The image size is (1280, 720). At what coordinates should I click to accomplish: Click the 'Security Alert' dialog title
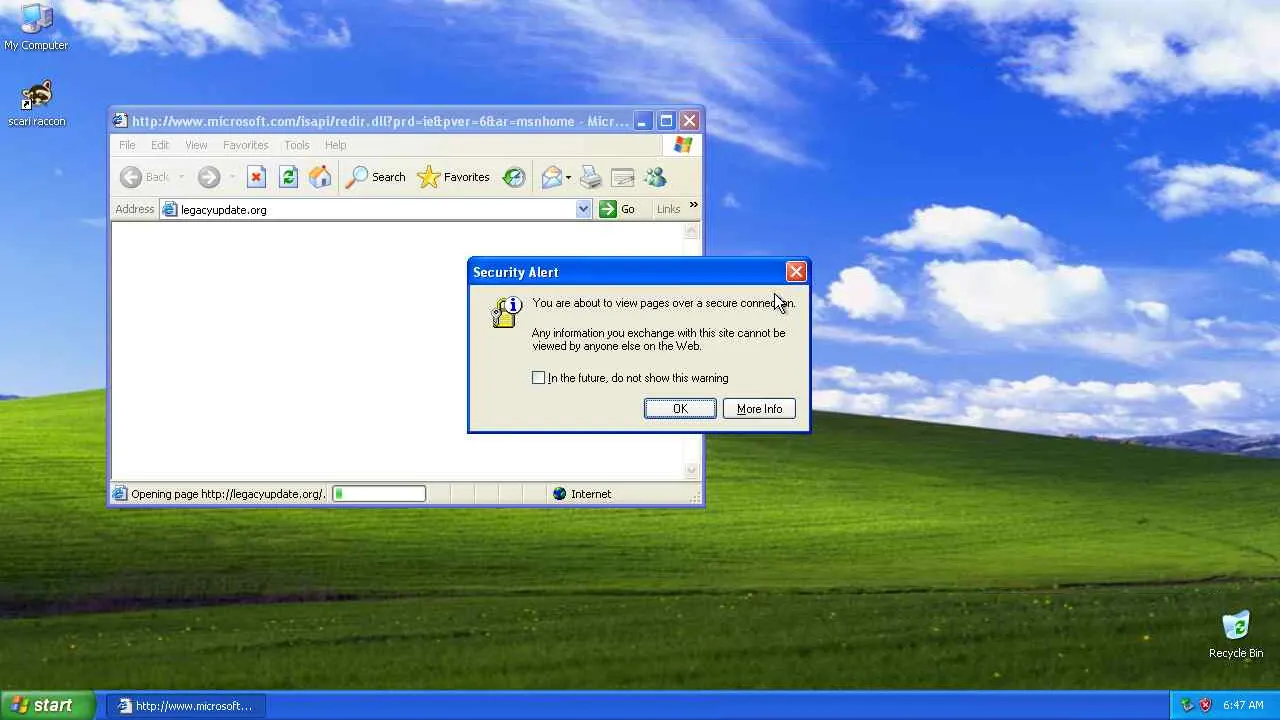click(516, 272)
